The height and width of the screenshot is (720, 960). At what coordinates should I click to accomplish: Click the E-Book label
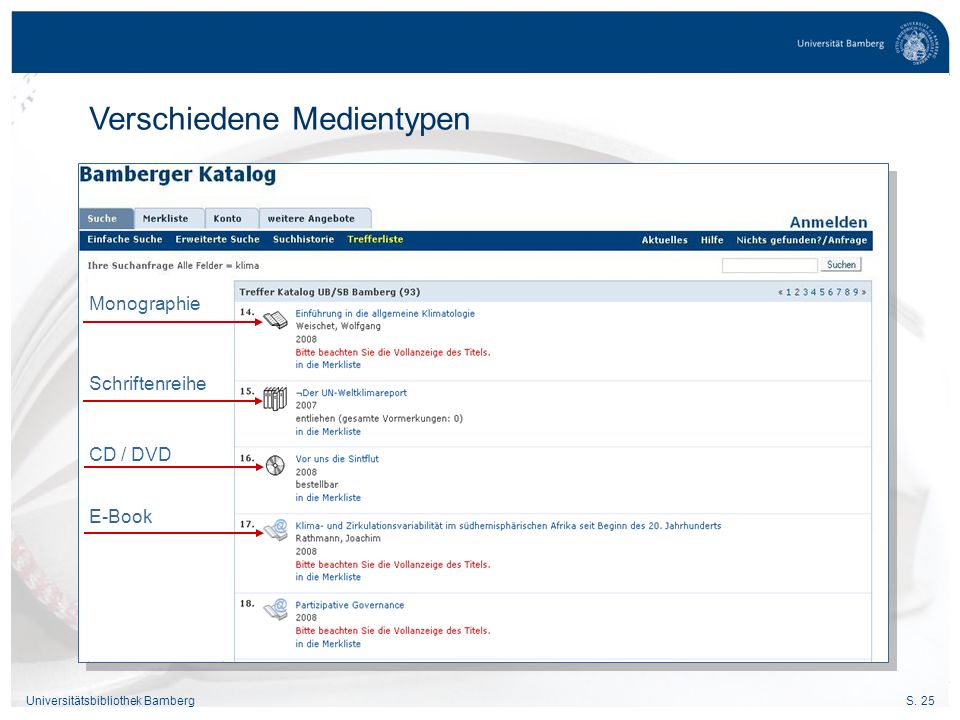point(121,517)
